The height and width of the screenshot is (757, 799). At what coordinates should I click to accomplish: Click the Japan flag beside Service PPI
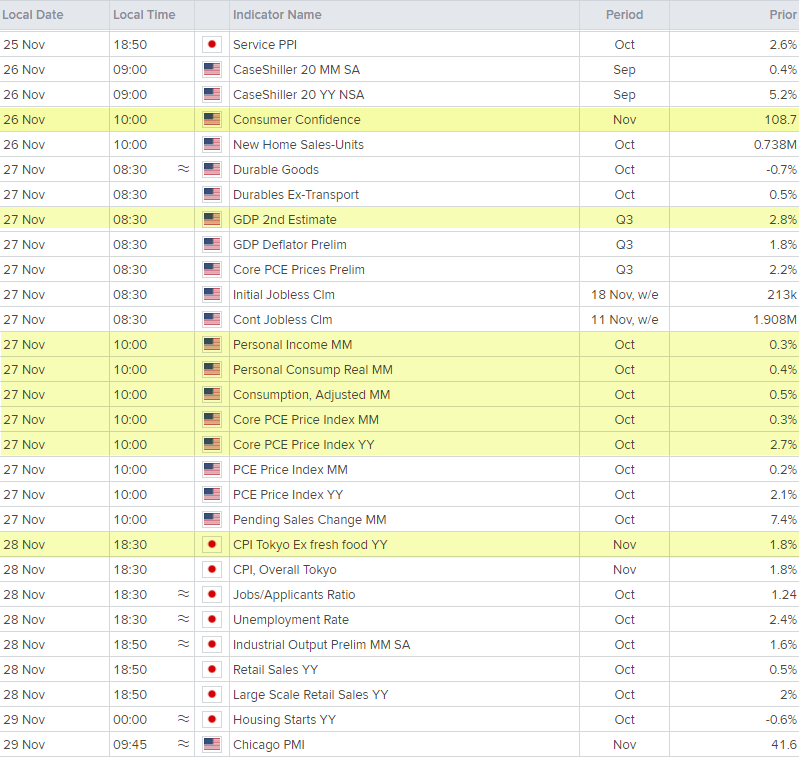(211, 45)
